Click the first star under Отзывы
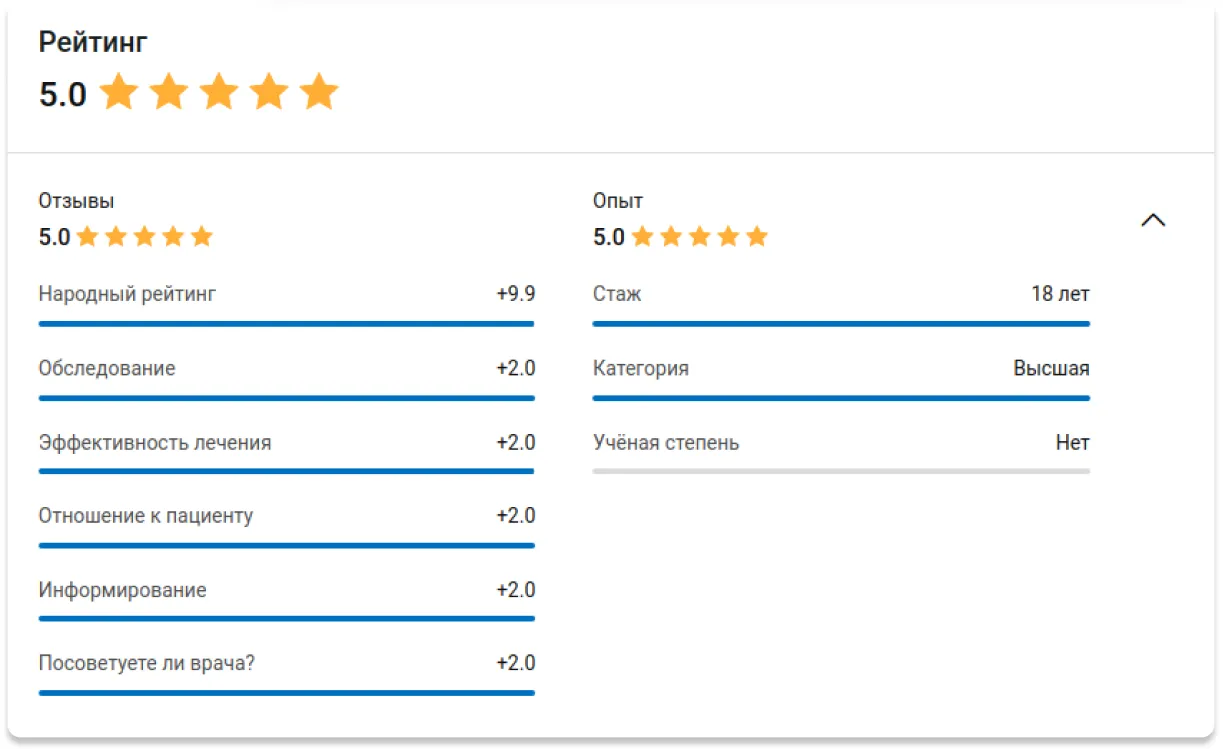This screenshot has height=749, width=1223. click(88, 237)
